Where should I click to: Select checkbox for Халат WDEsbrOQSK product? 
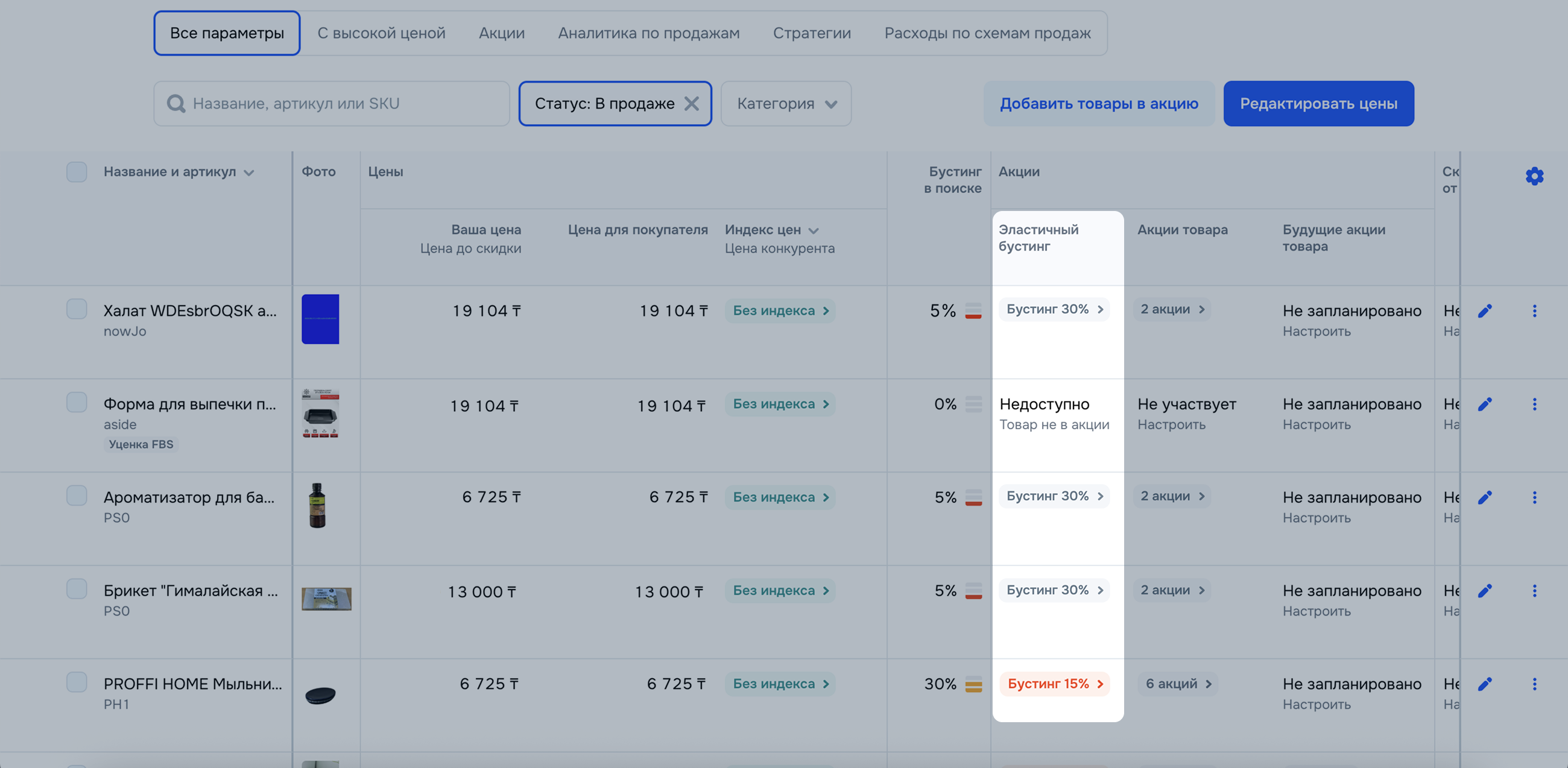tap(77, 309)
